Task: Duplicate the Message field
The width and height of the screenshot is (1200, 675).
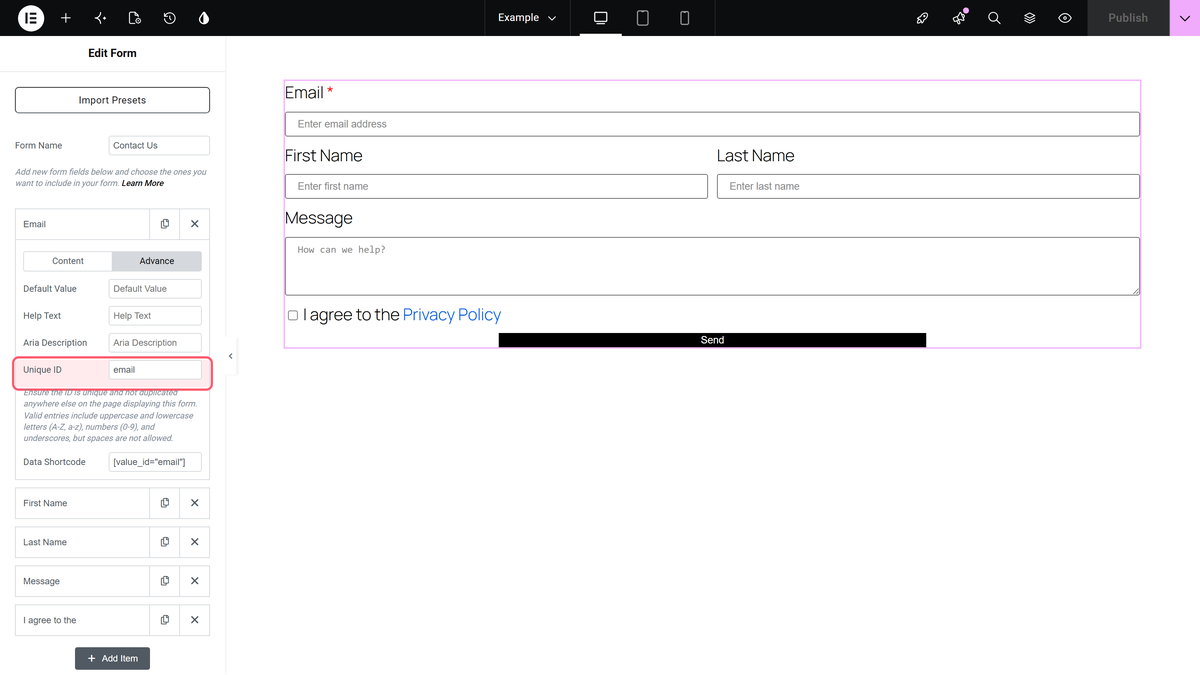Action: [165, 581]
